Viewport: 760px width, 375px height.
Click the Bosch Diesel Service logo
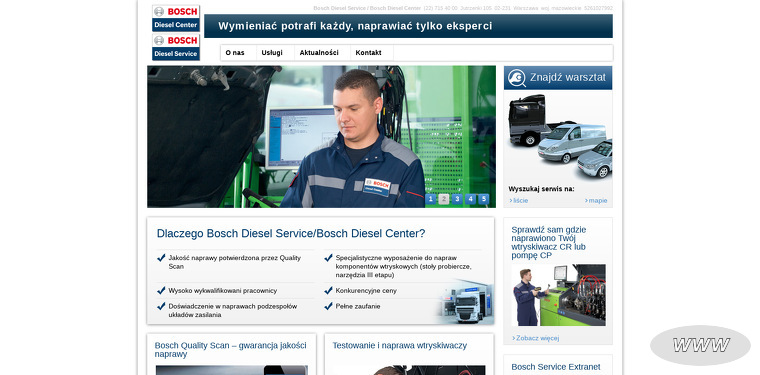coord(176,47)
